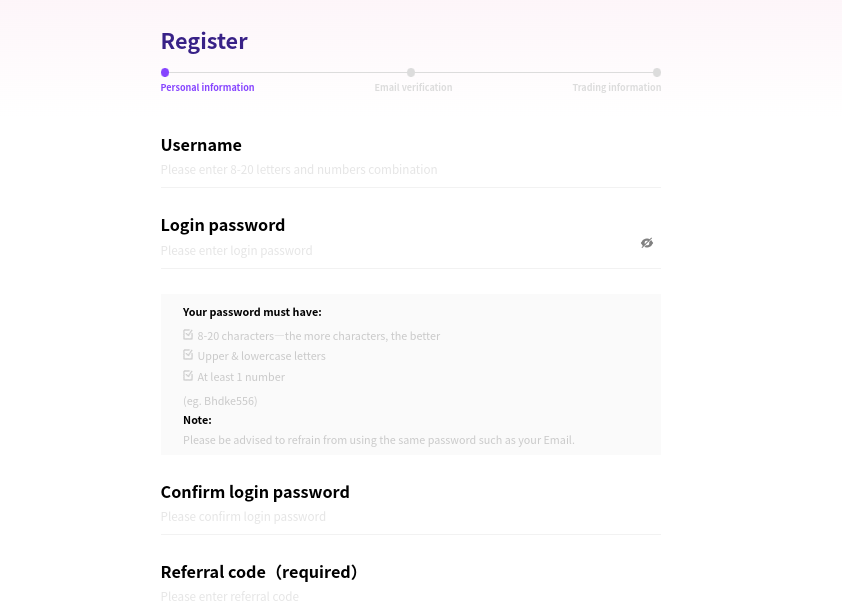Click the example password Bhdke556 text
842x608 pixels.
(x=220, y=401)
